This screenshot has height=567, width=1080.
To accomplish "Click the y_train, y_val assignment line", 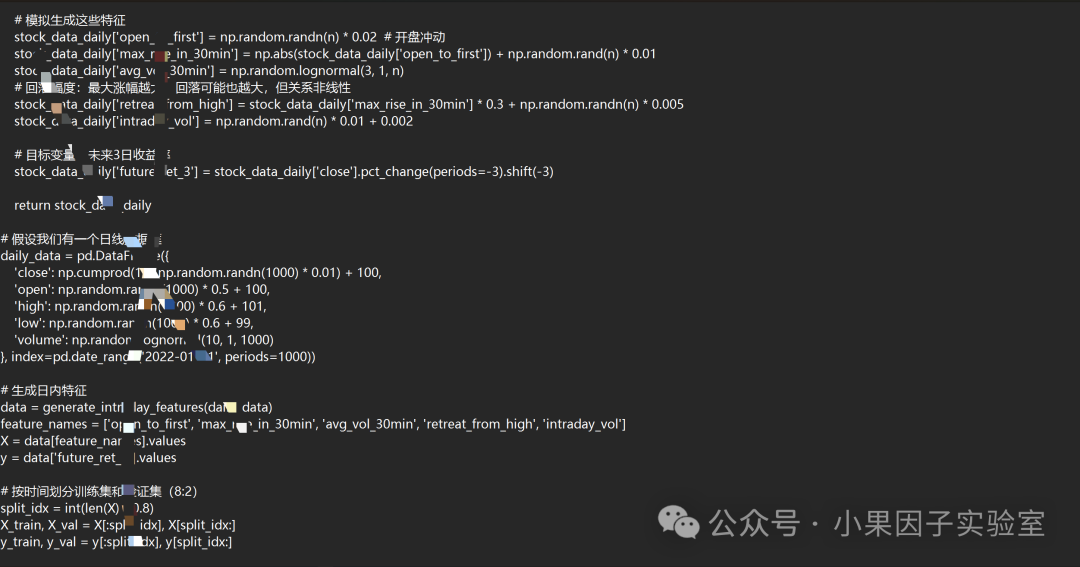I will click(x=116, y=542).
